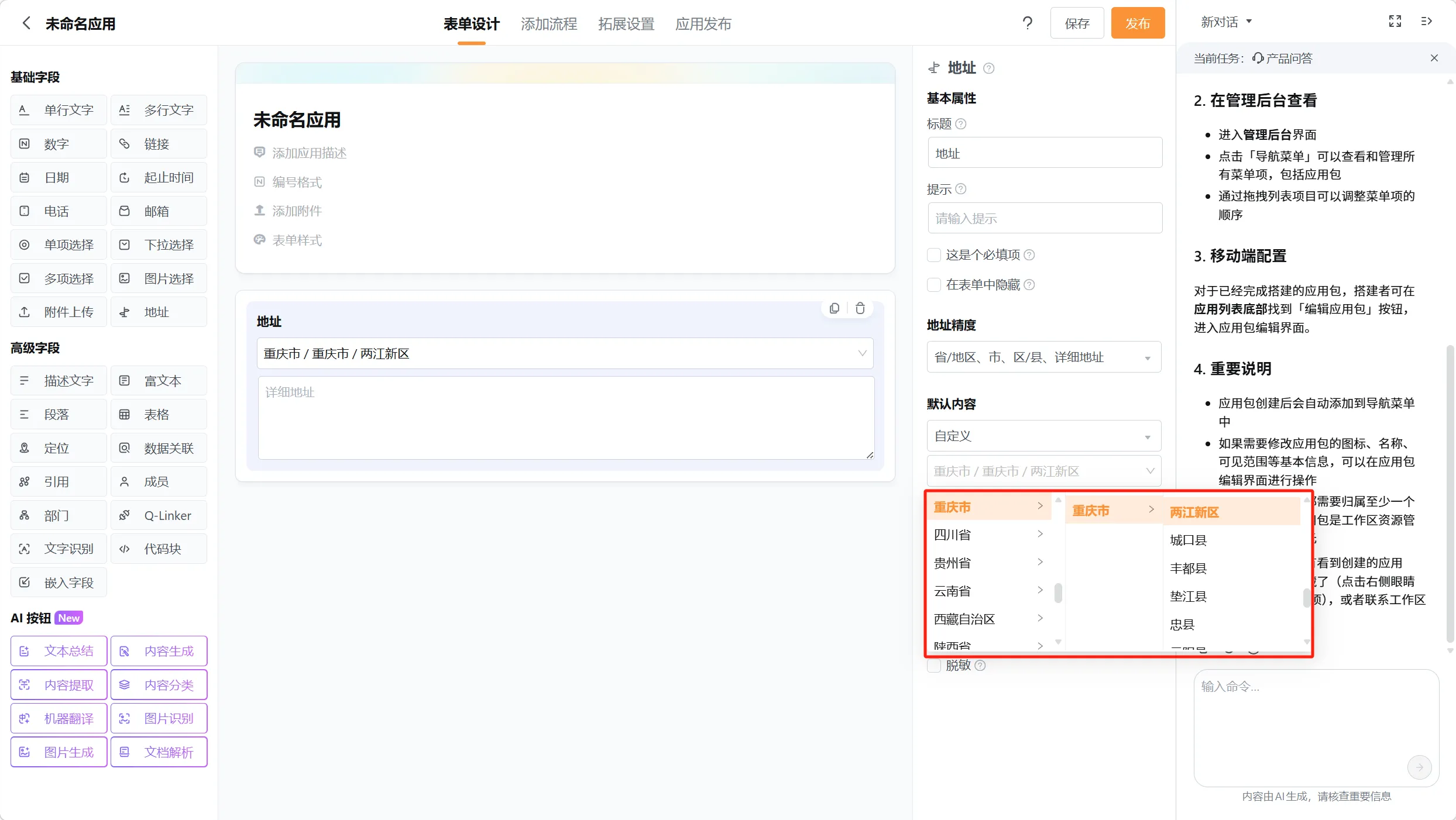Add 下拉选择 field
Screen dimensions: 1456x820
[159, 244]
